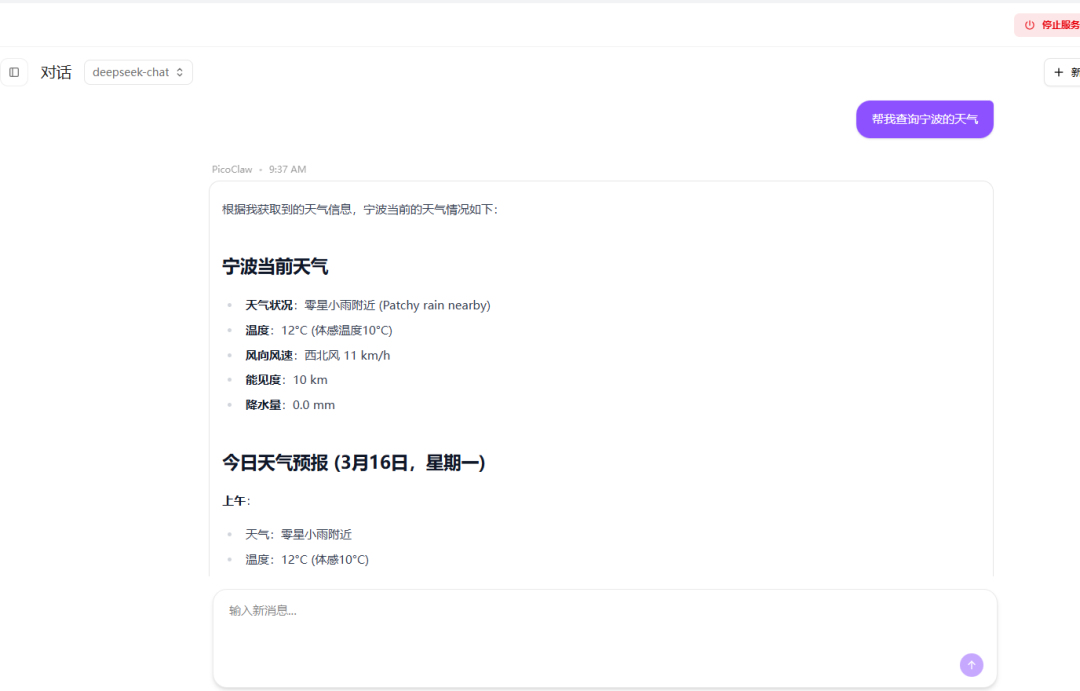Viewport: 1080px width, 691px height.
Task: Click the intro sentence 根据我获取到的天气信息
Action: pyautogui.click(x=360, y=210)
